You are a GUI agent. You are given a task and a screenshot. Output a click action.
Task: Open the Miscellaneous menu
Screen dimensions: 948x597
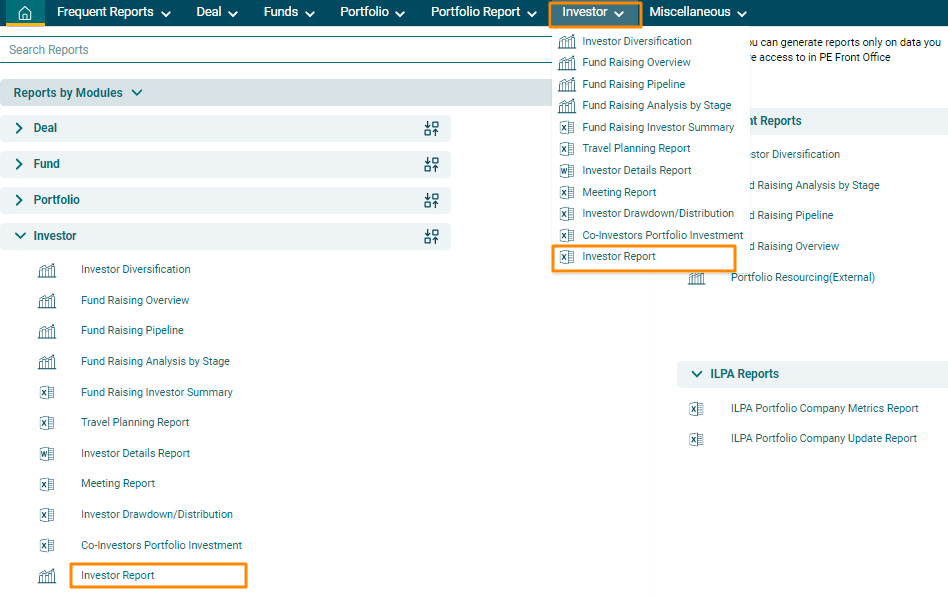click(x=697, y=13)
